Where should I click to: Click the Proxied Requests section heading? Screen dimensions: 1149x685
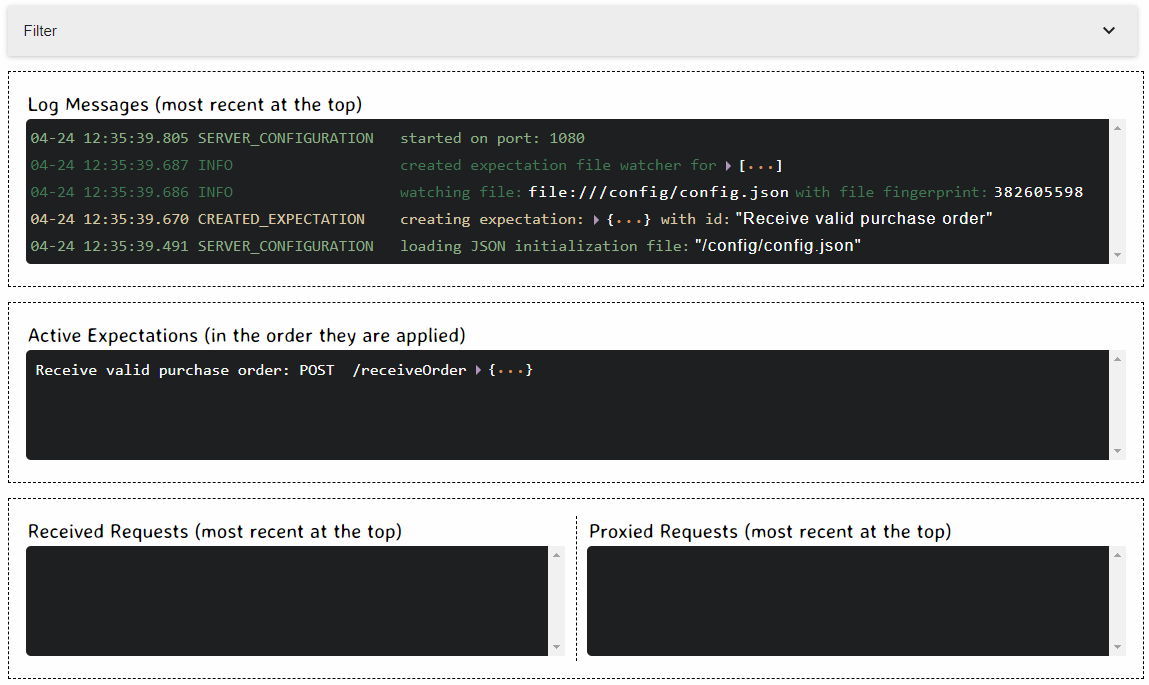pyautogui.click(x=770, y=532)
